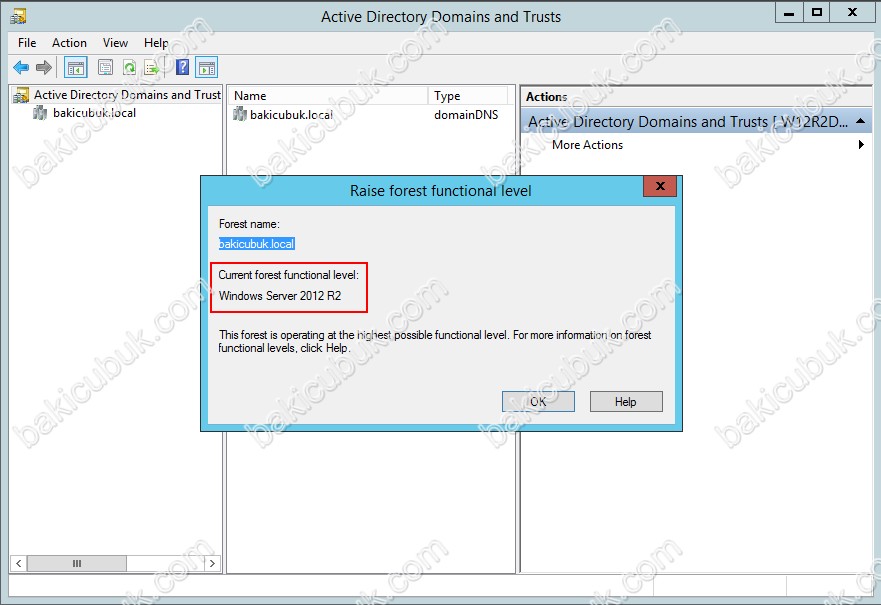Open the View menu
Viewport: 881px width, 605px height.
[x=115, y=43]
